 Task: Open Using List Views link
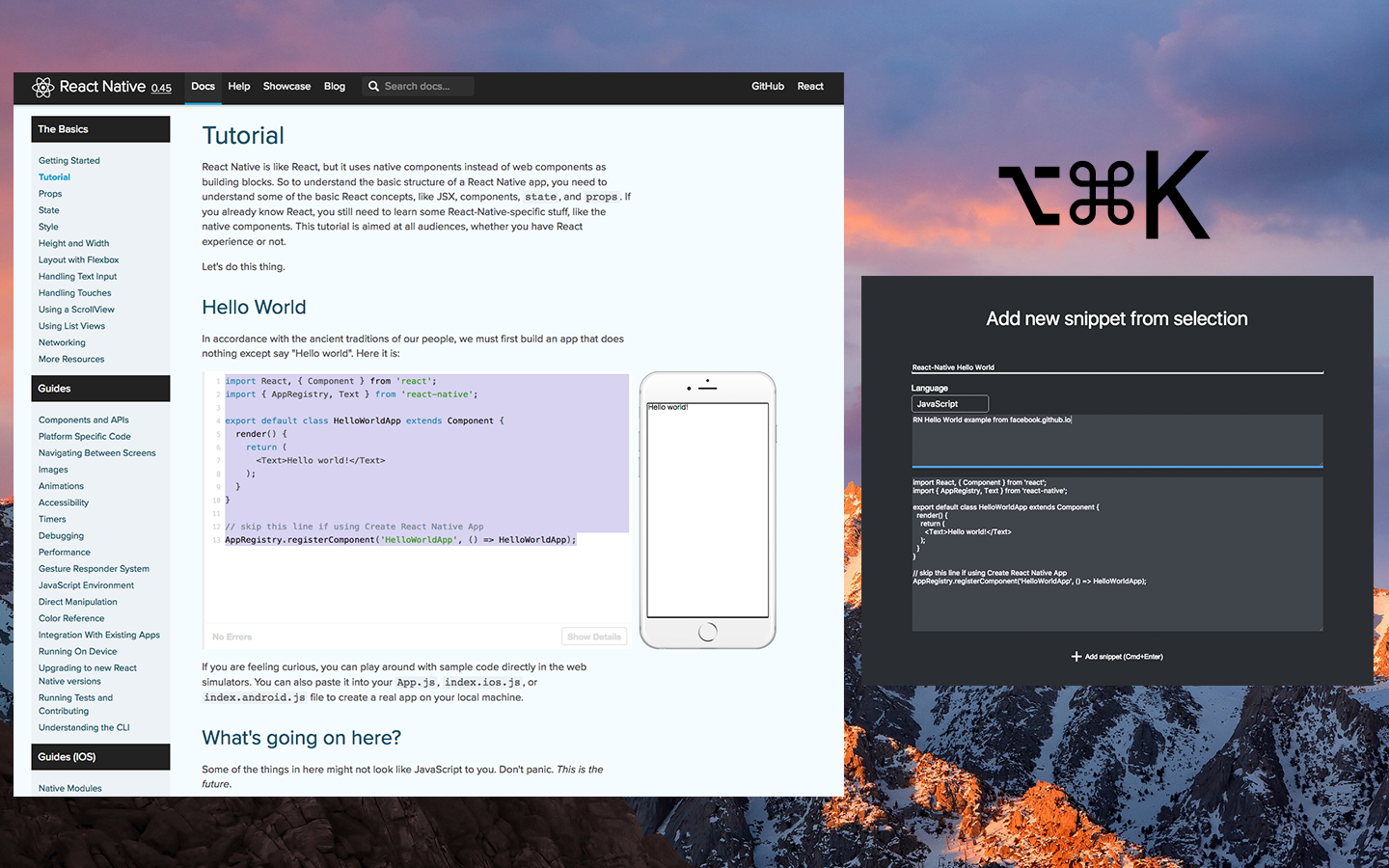(71, 326)
